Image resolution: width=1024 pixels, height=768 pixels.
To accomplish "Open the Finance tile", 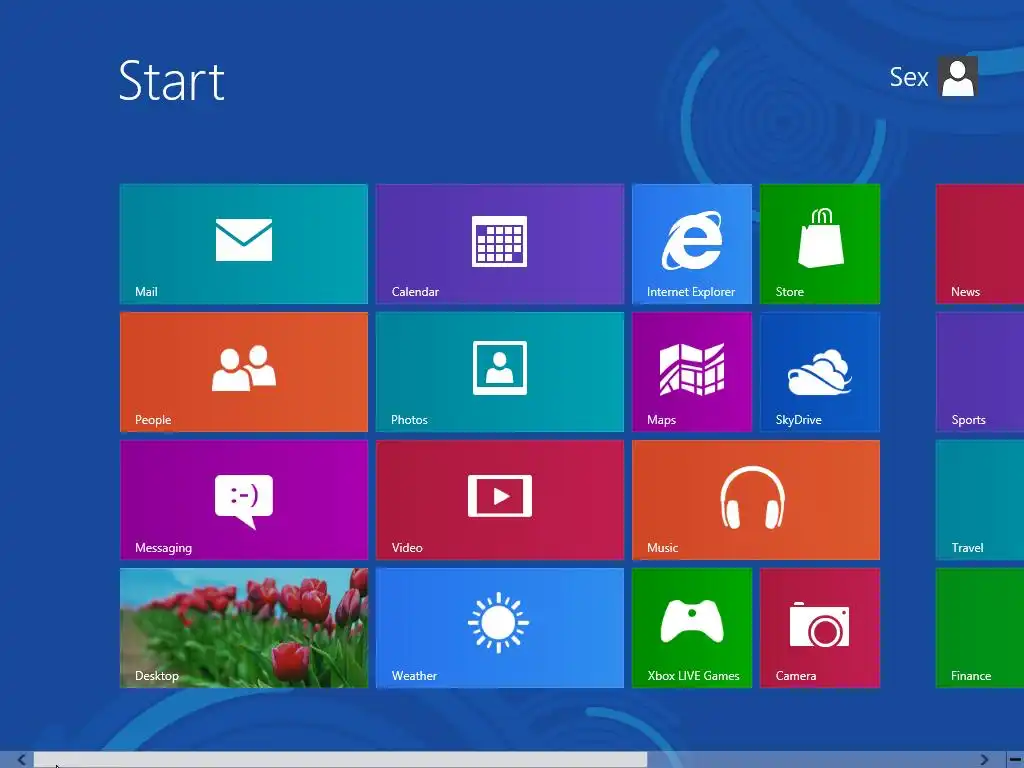I will point(980,628).
